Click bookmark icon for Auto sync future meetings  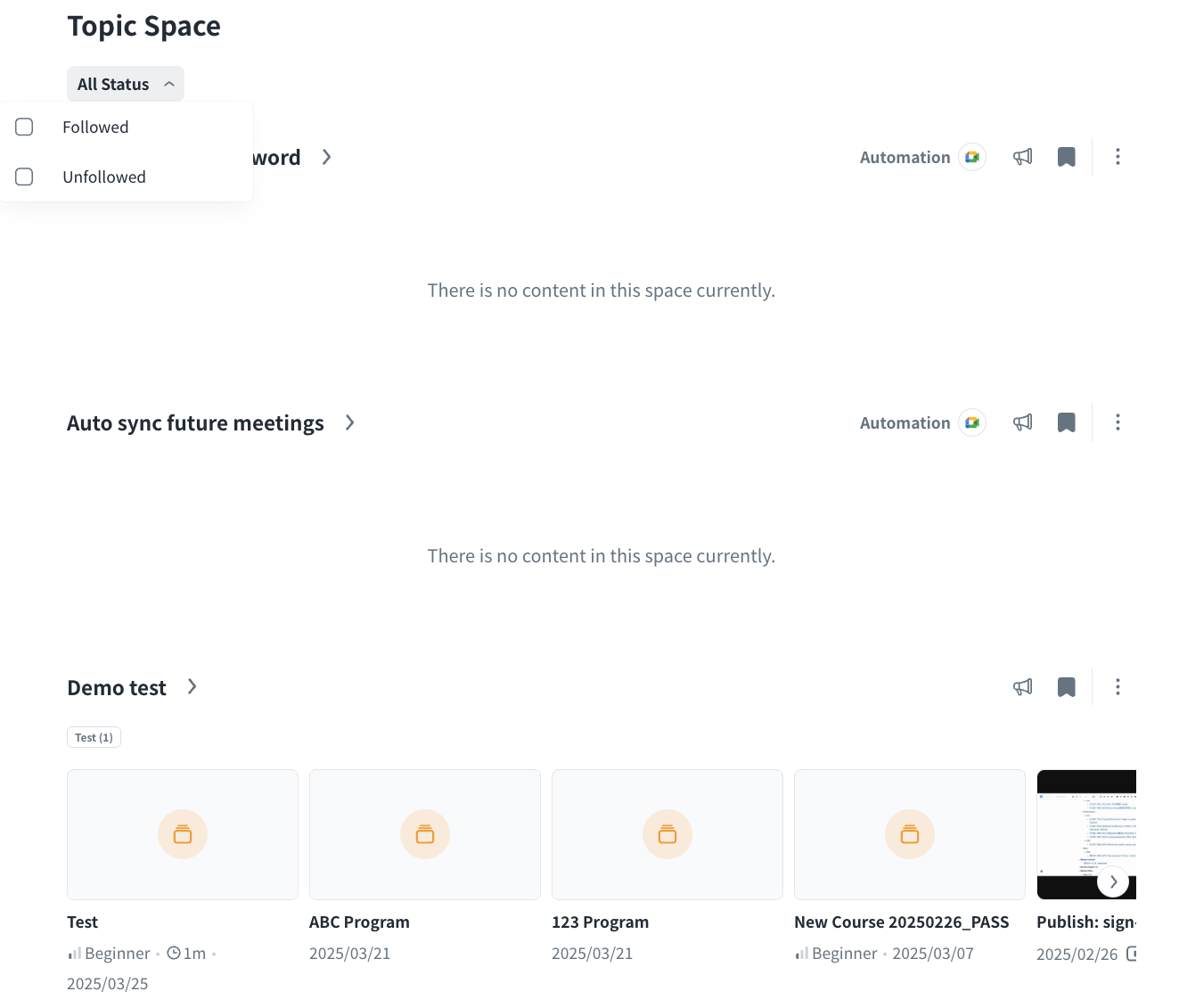coord(1066,422)
